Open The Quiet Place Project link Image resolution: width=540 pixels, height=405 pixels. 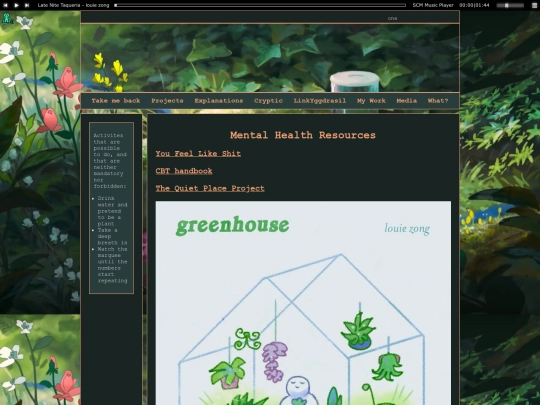tap(210, 188)
